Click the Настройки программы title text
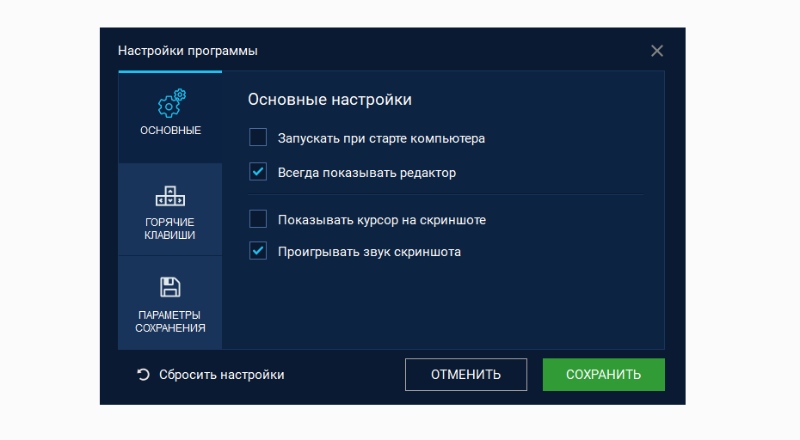 (188, 51)
